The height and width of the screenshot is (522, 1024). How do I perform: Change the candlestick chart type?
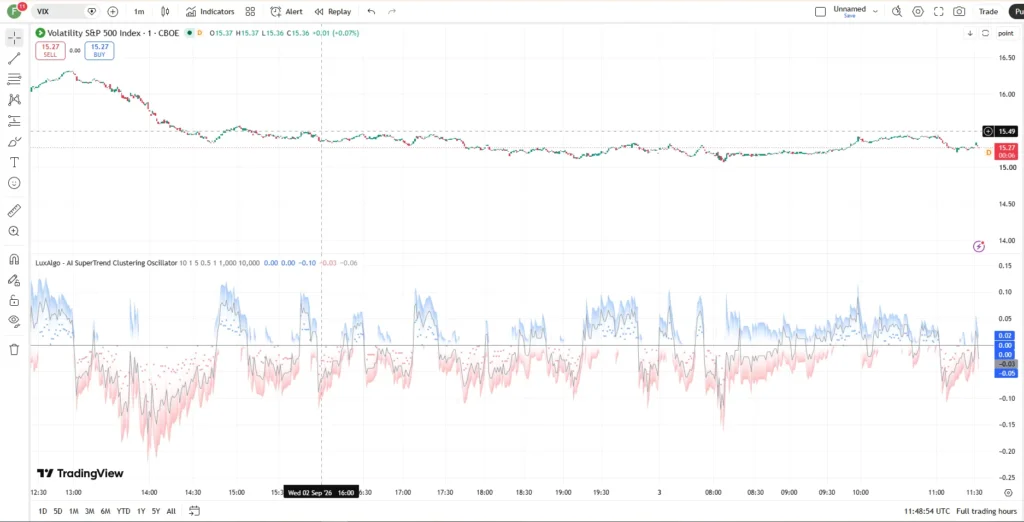coord(165,11)
